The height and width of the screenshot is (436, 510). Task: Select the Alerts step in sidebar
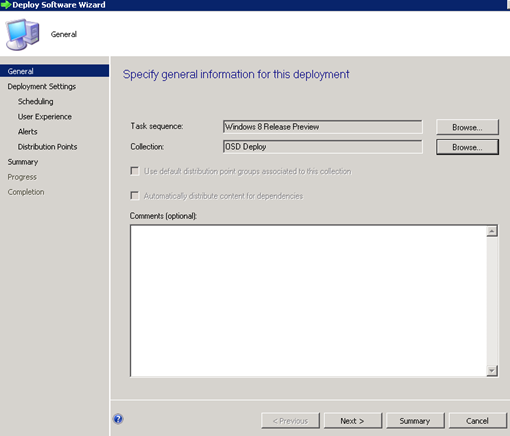click(x=28, y=132)
